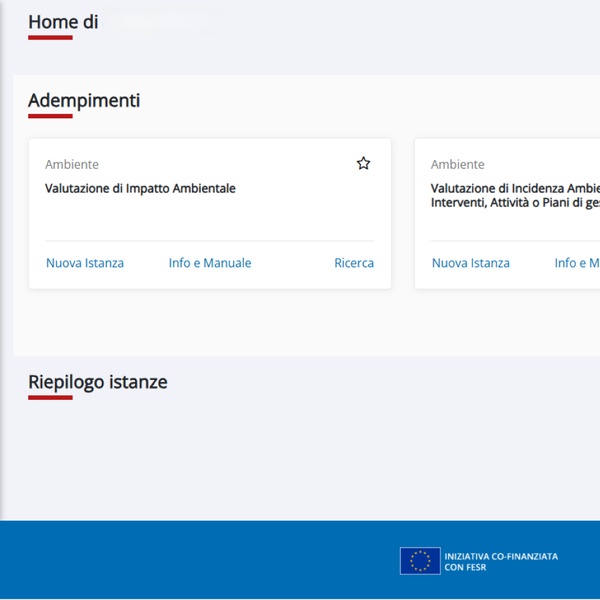Open Info e Manuale in the Incidenza card

coord(577,263)
